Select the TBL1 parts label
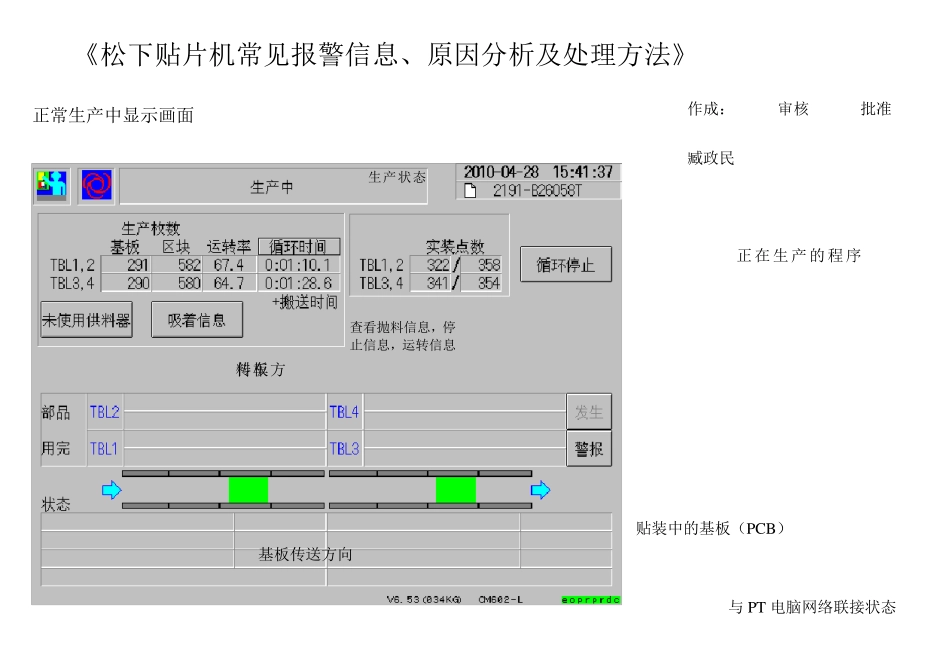950x672 pixels. point(104,448)
